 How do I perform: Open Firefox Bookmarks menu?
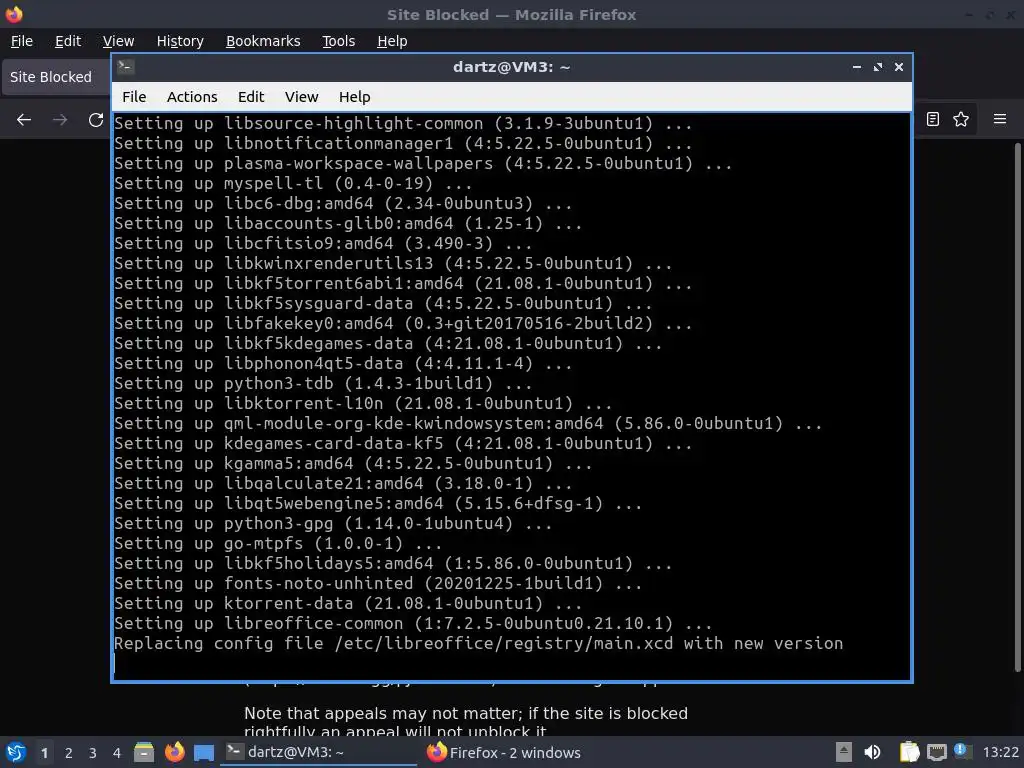[x=263, y=41]
